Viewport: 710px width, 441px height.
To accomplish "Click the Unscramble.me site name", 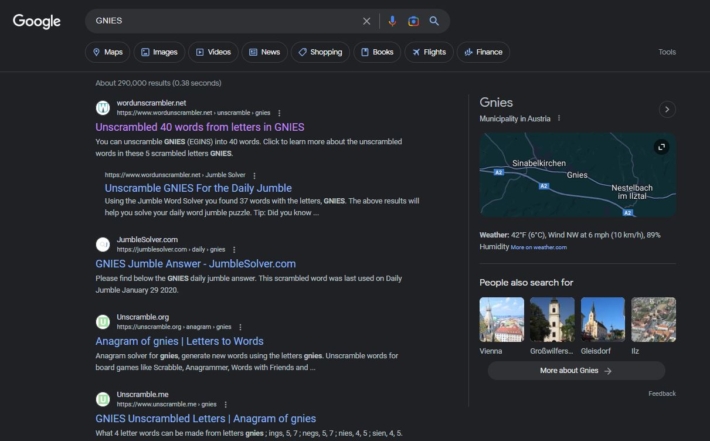I will (142, 394).
